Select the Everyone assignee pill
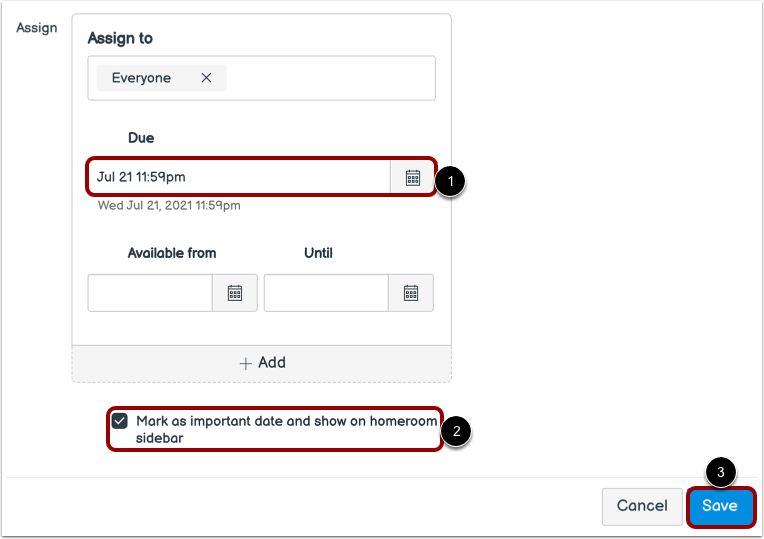Viewport: 764px width, 539px height. coord(141,78)
